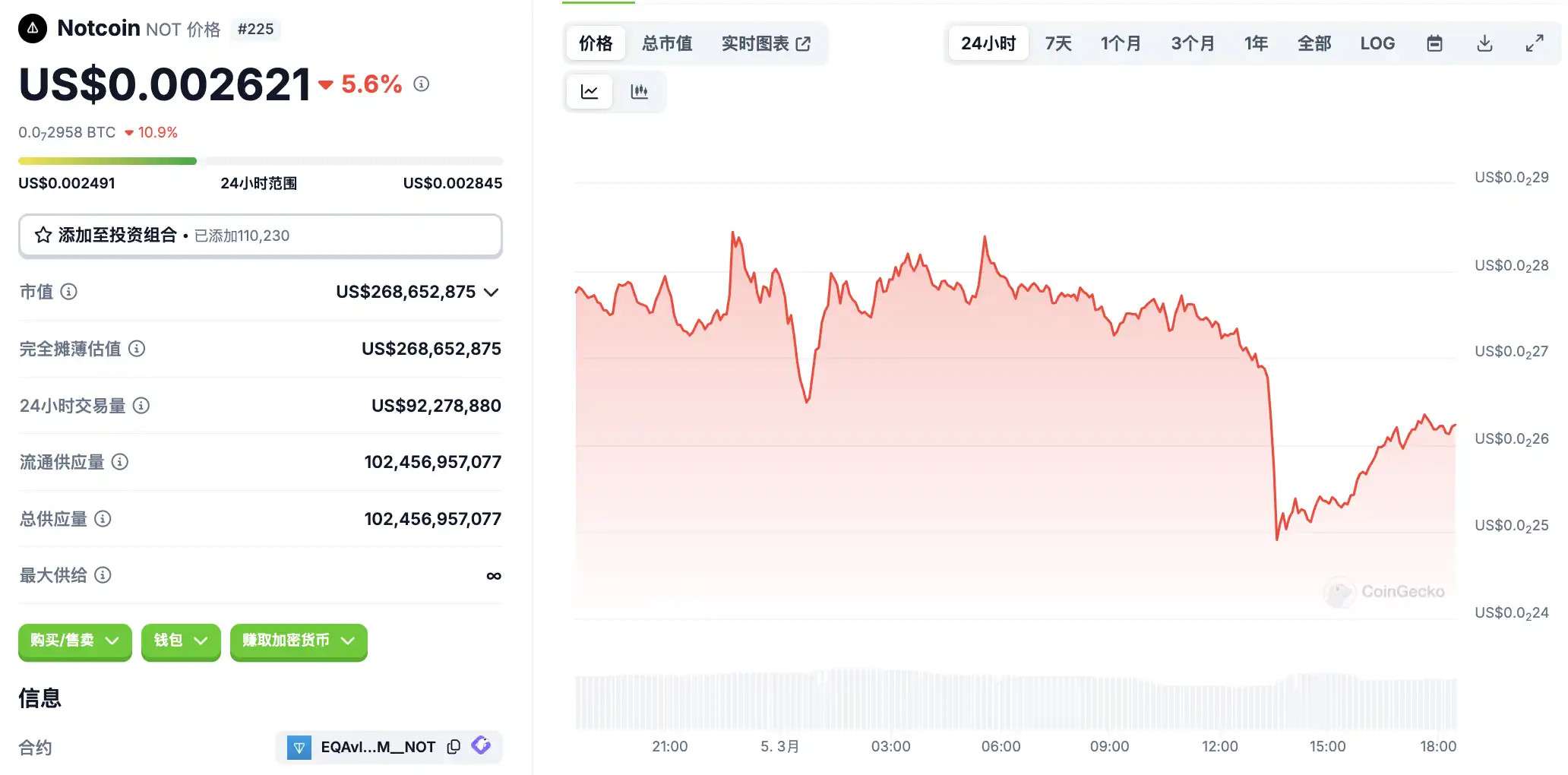
Task: Open the calendar date range picker
Action: [x=1434, y=43]
